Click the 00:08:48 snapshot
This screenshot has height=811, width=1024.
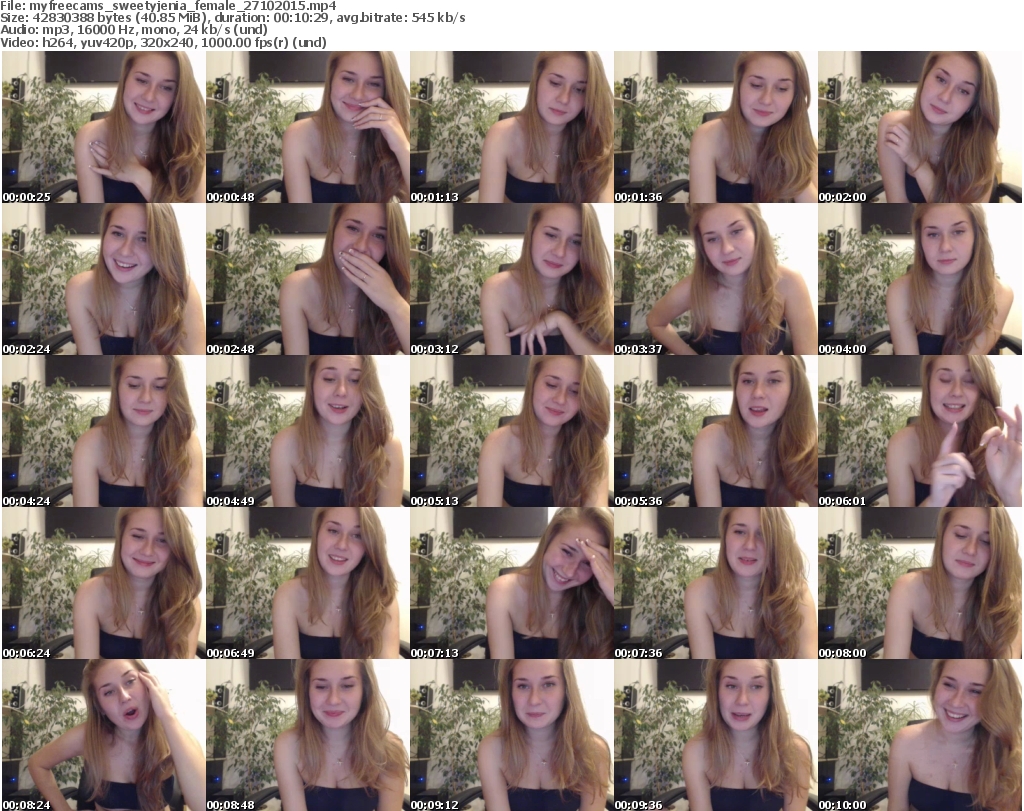[x=308, y=735]
